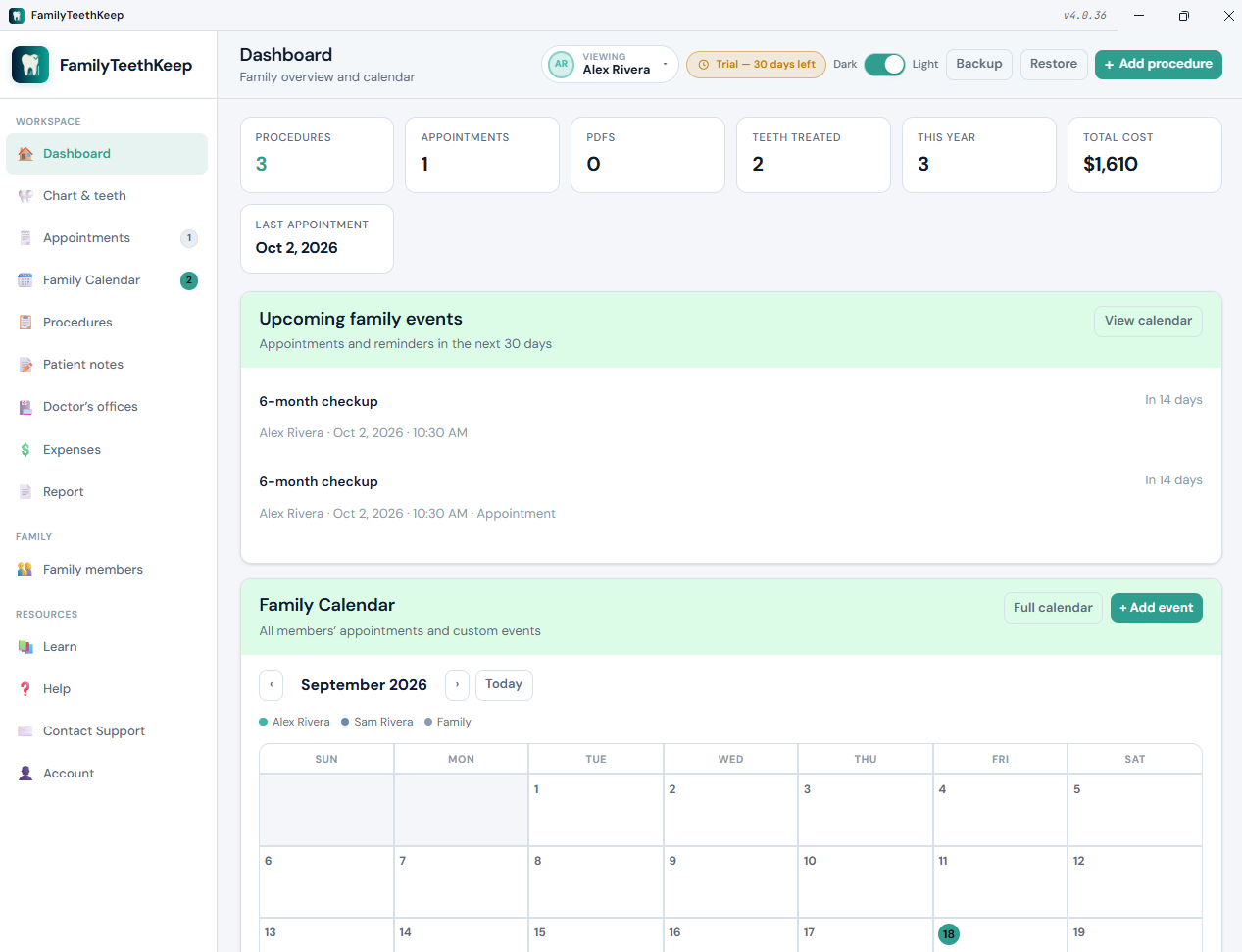Click the Family Calendar icon in sidebar

coord(25,280)
